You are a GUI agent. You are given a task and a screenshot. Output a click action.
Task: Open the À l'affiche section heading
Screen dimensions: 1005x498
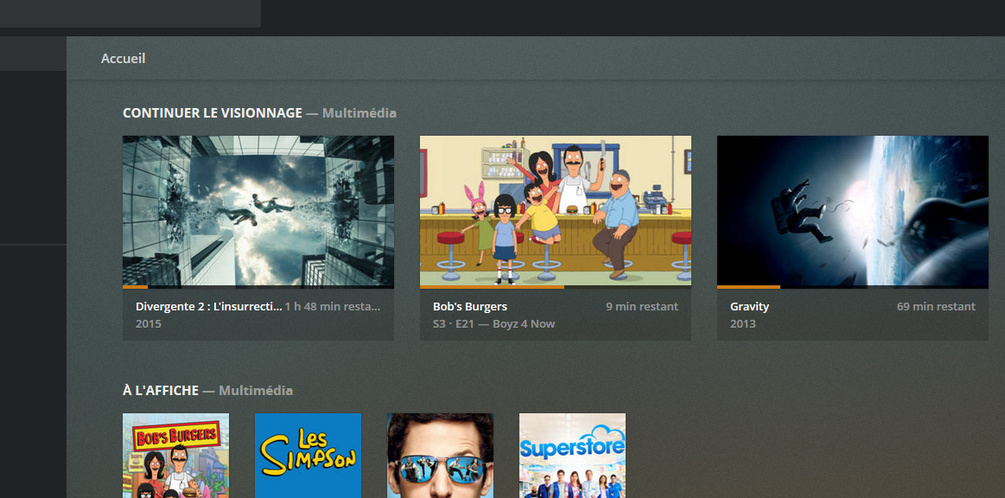(x=160, y=390)
